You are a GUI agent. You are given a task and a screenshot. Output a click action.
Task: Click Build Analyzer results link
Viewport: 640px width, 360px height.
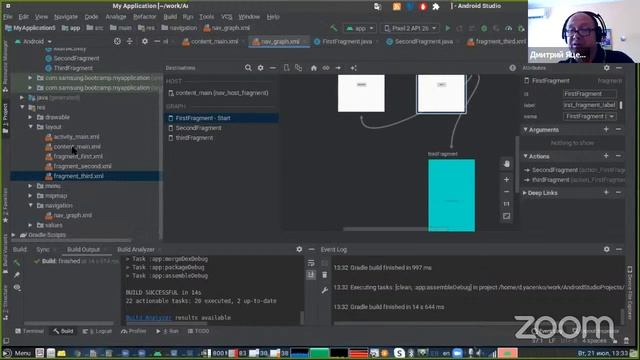pos(149,317)
